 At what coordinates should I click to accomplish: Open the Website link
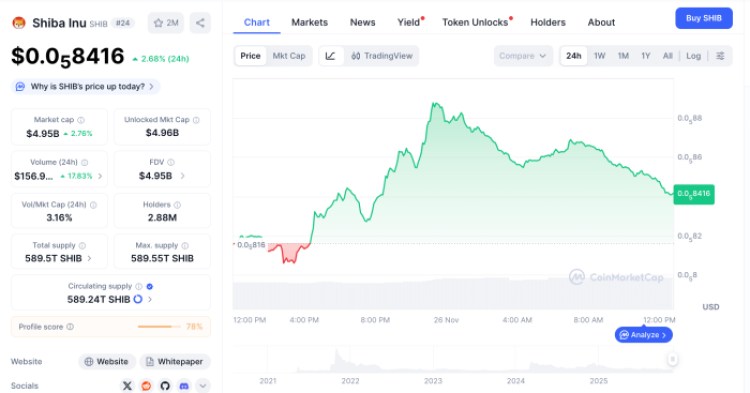pyautogui.click(x=107, y=362)
